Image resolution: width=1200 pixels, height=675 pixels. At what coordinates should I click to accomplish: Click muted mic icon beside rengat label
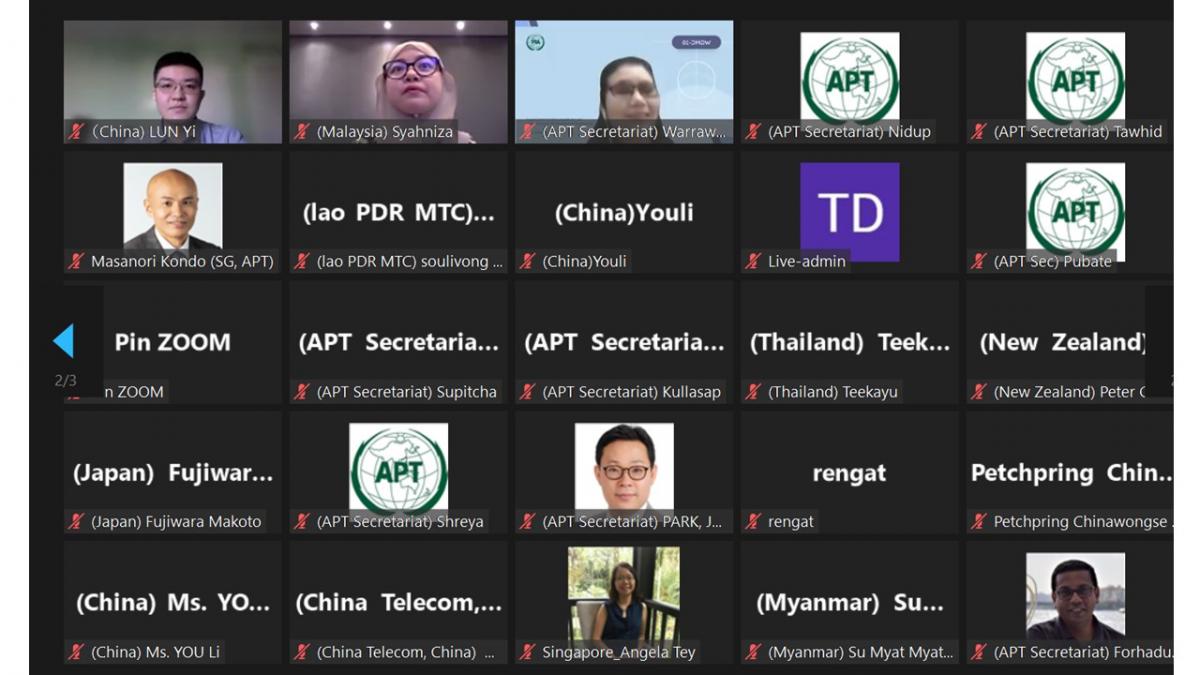753,521
